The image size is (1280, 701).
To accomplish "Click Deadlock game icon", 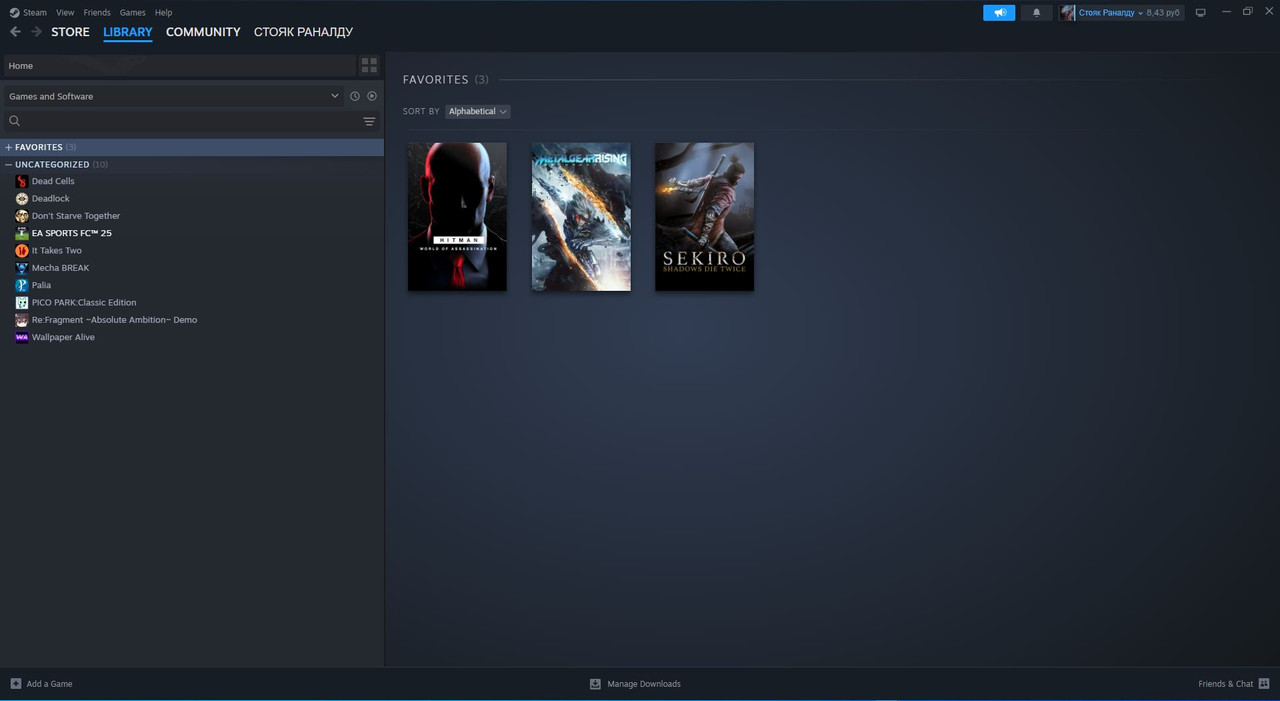I will click(x=22, y=199).
